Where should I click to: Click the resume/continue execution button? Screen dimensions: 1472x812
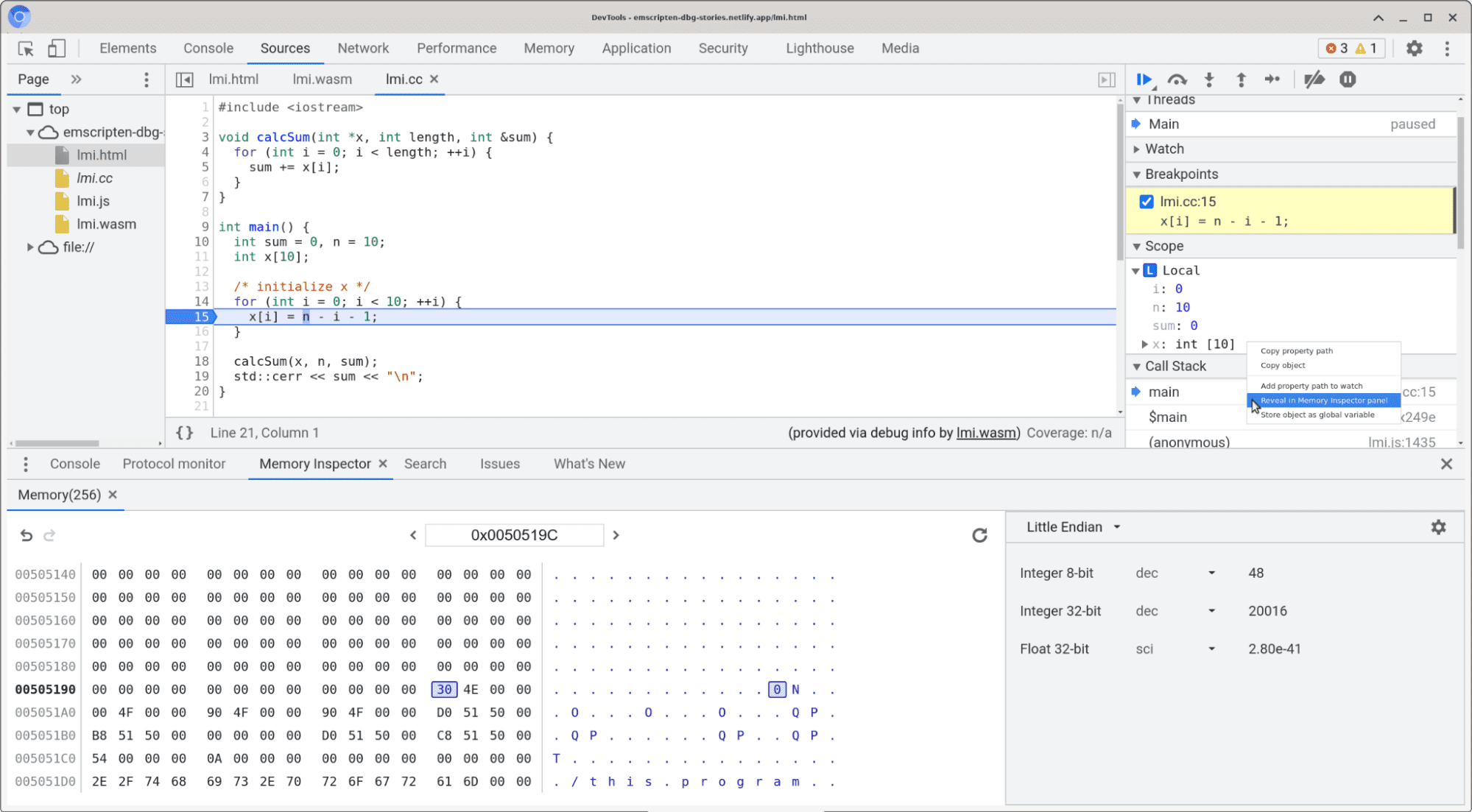point(1146,79)
